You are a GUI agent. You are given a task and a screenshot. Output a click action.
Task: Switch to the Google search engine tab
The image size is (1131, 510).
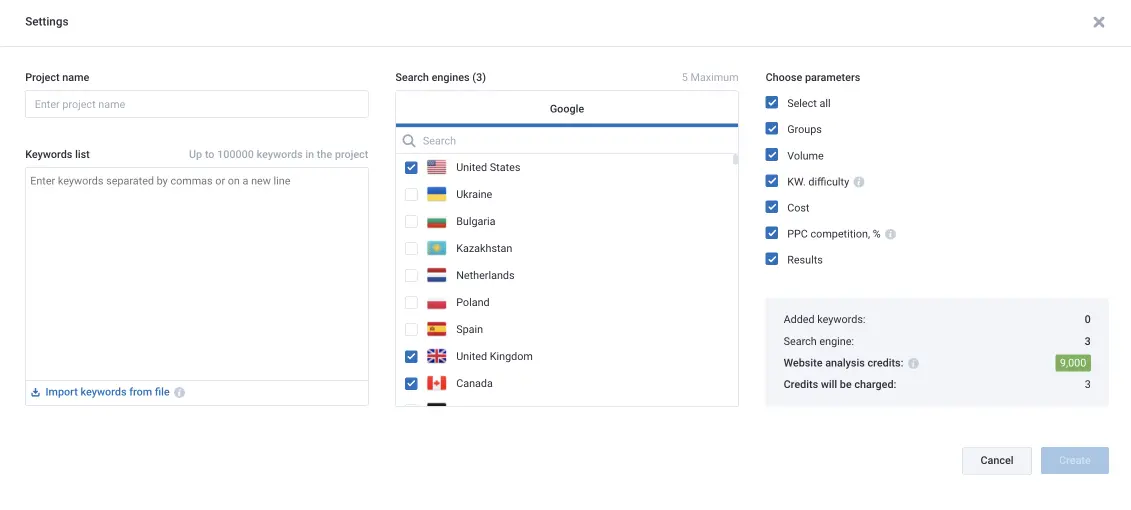click(566, 109)
